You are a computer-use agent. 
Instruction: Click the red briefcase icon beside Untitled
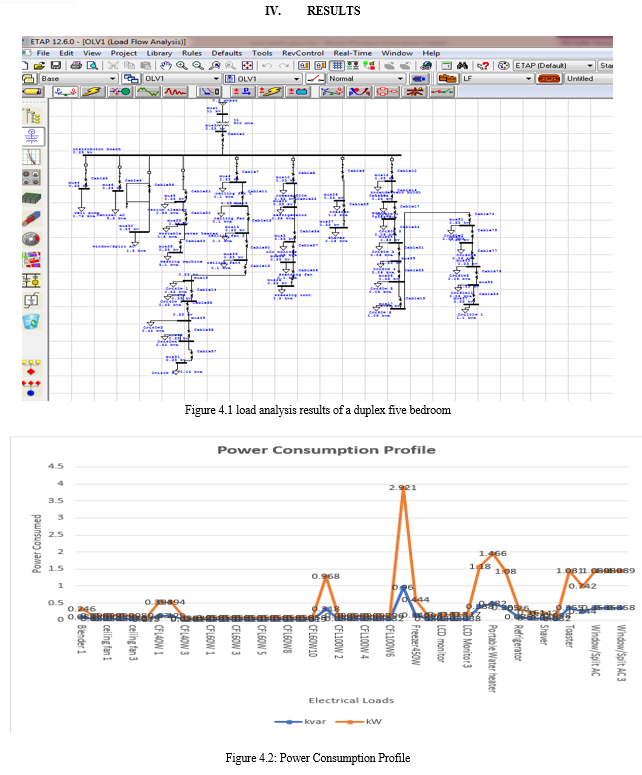[549, 79]
